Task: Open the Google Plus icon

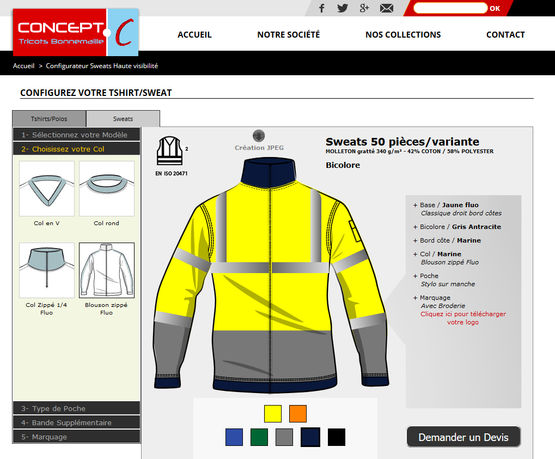Action: click(x=364, y=8)
